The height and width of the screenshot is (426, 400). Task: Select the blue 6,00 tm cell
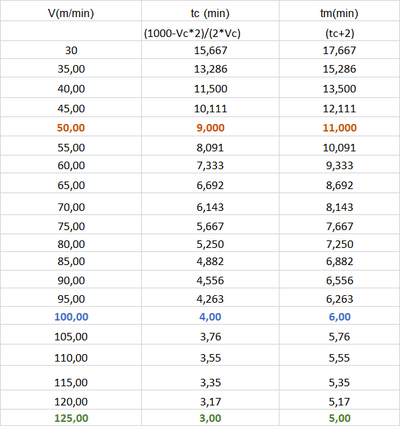pyautogui.click(x=339, y=316)
